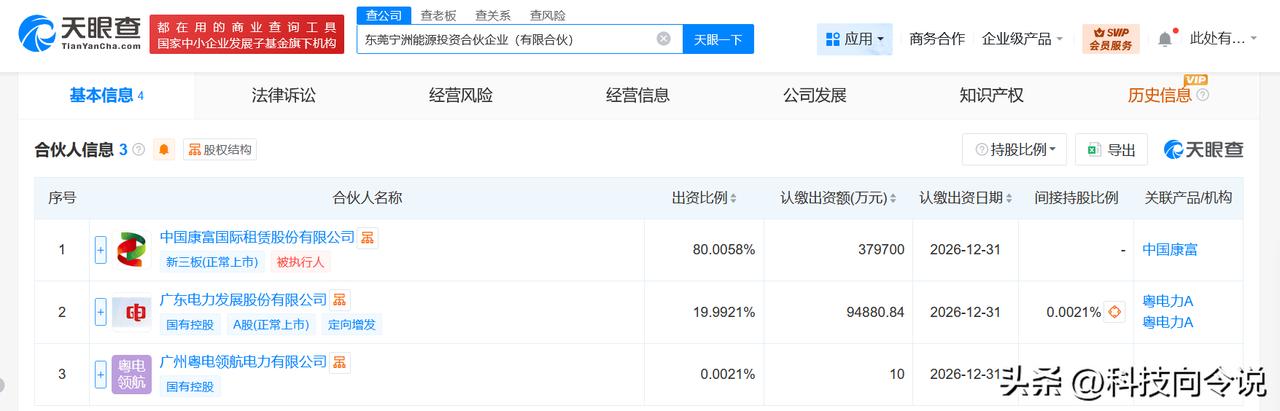Image resolution: width=1280 pixels, height=411 pixels.
Task: Switch to the 查公司 search tab
Action: tap(384, 15)
